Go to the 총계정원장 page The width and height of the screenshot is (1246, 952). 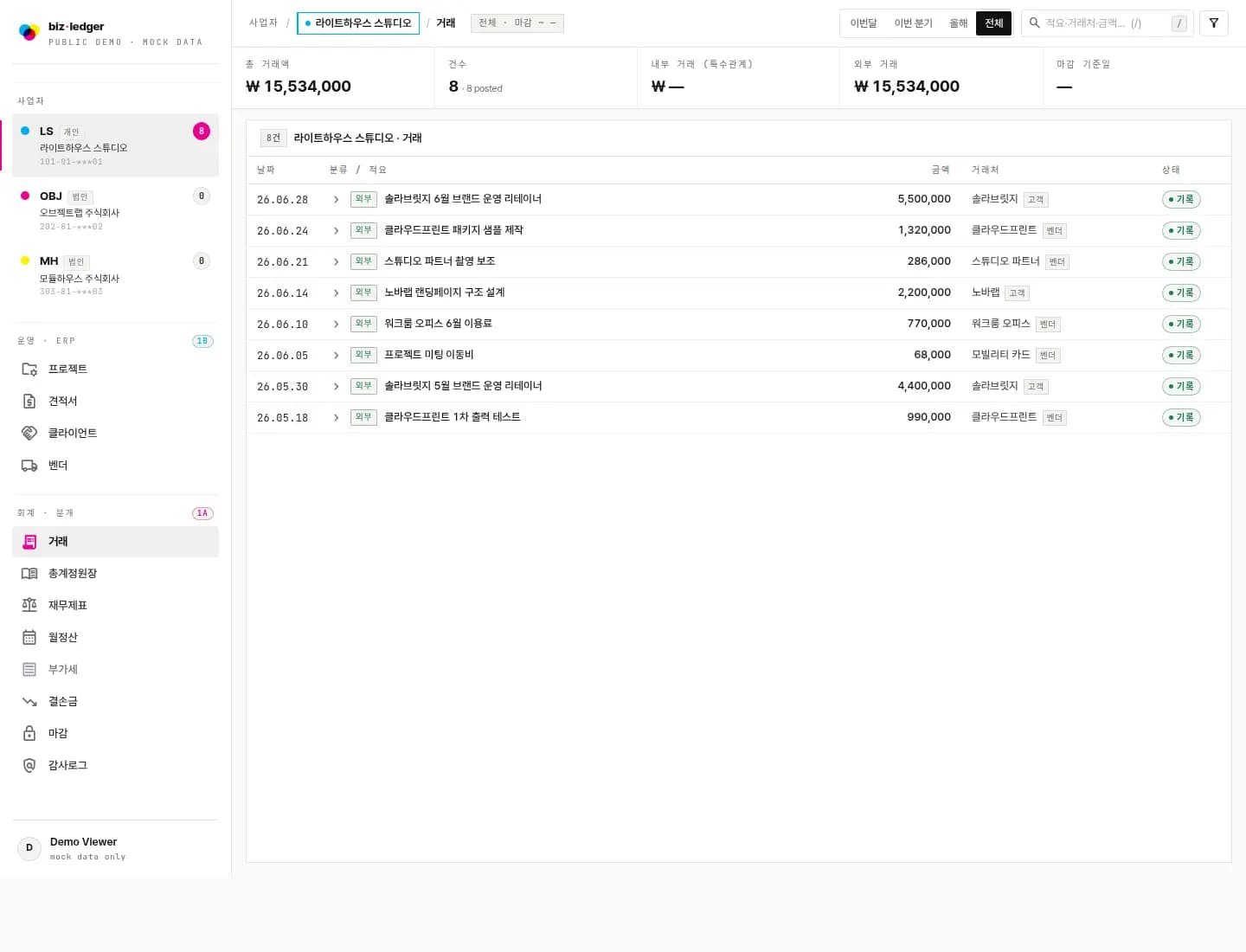click(115, 574)
